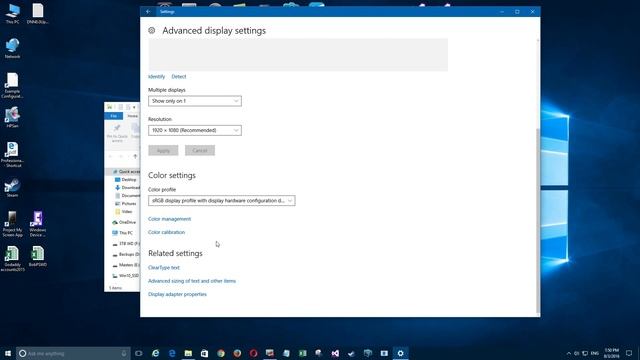Select Video in File Explorer sidebar
Screen dimensions: 640x360
[x=124, y=212]
